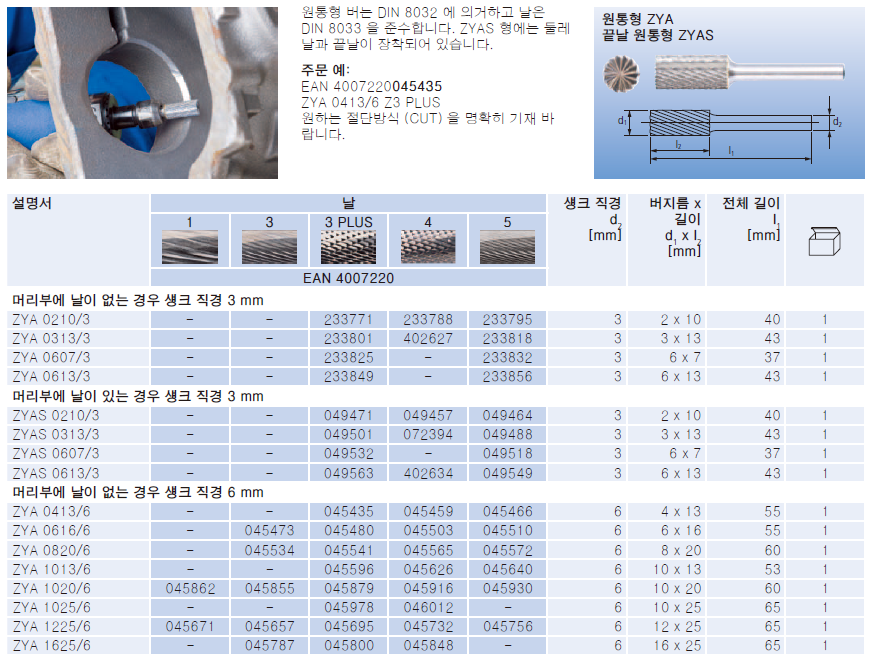Click the 설명서 column header
This screenshot has height=658, width=872.
click(x=32, y=203)
